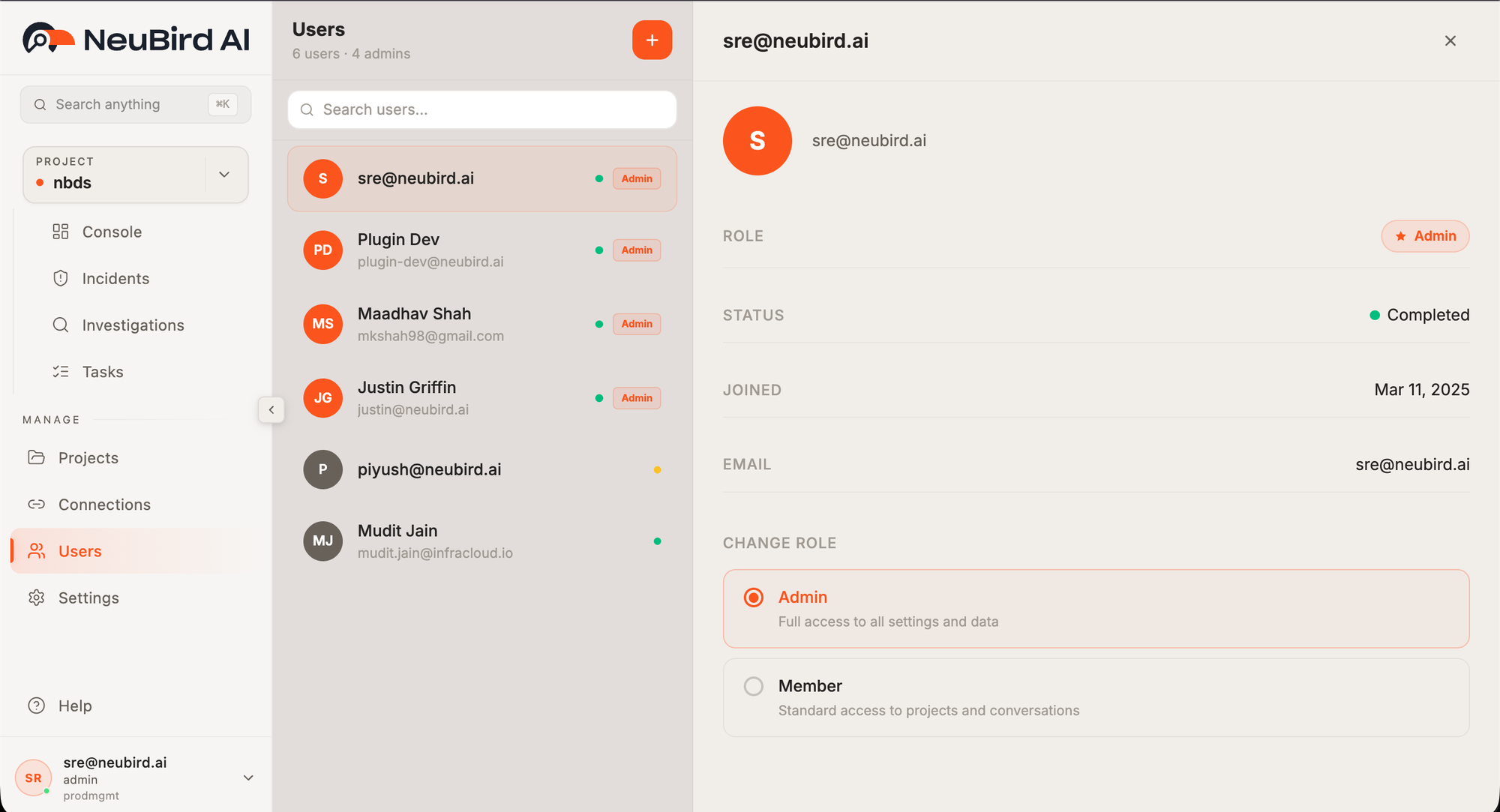The width and height of the screenshot is (1500, 812).
Task: Select Users in the Manage menu
Action: [79, 550]
